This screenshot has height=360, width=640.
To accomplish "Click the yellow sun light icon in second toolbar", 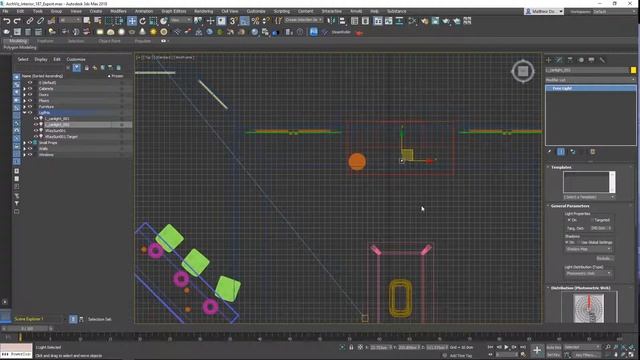I will coord(153,32).
